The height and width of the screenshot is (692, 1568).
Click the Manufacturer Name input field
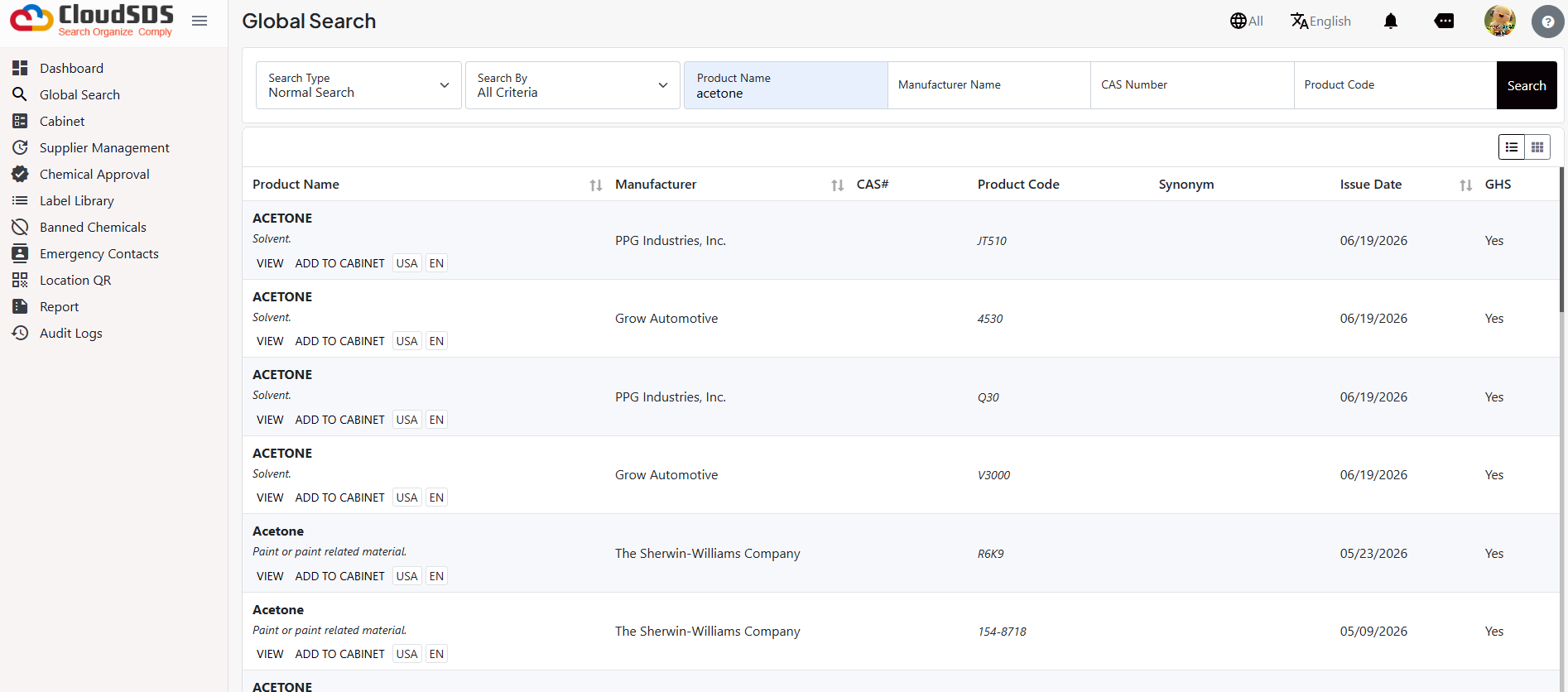click(989, 85)
